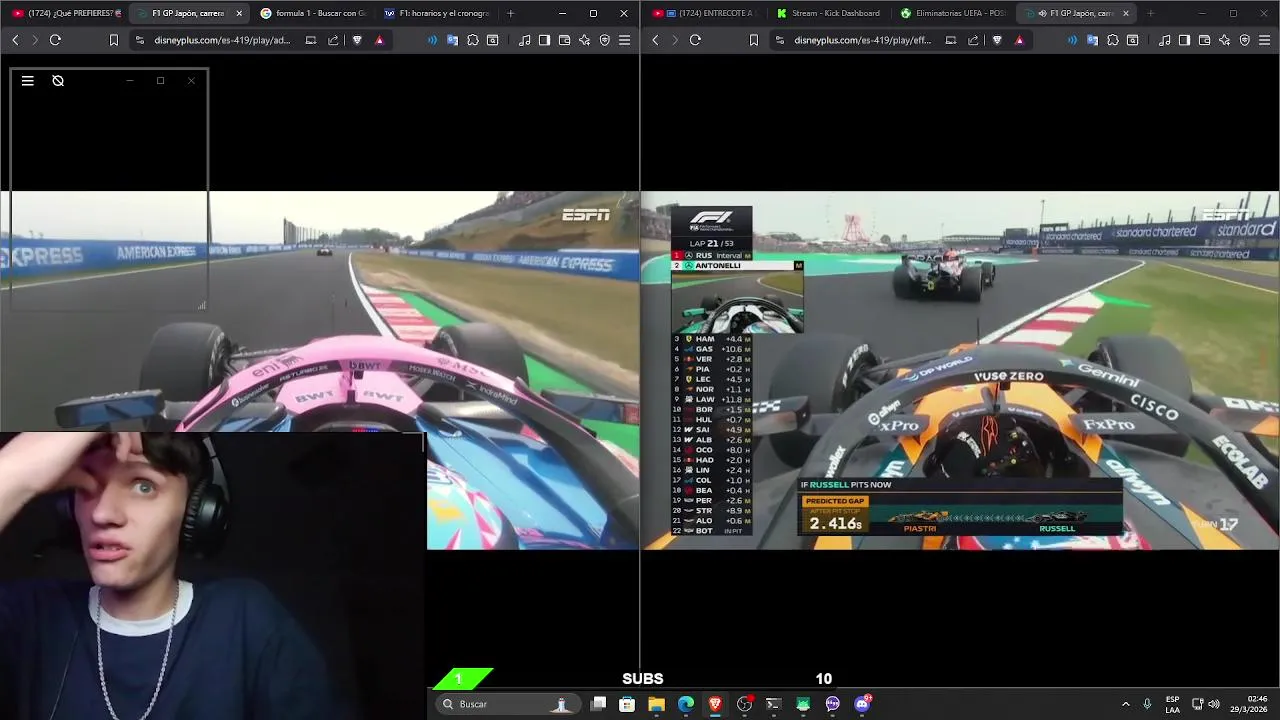
Task: Open Brave Shields in the left window
Action: pyautogui.click(x=357, y=40)
